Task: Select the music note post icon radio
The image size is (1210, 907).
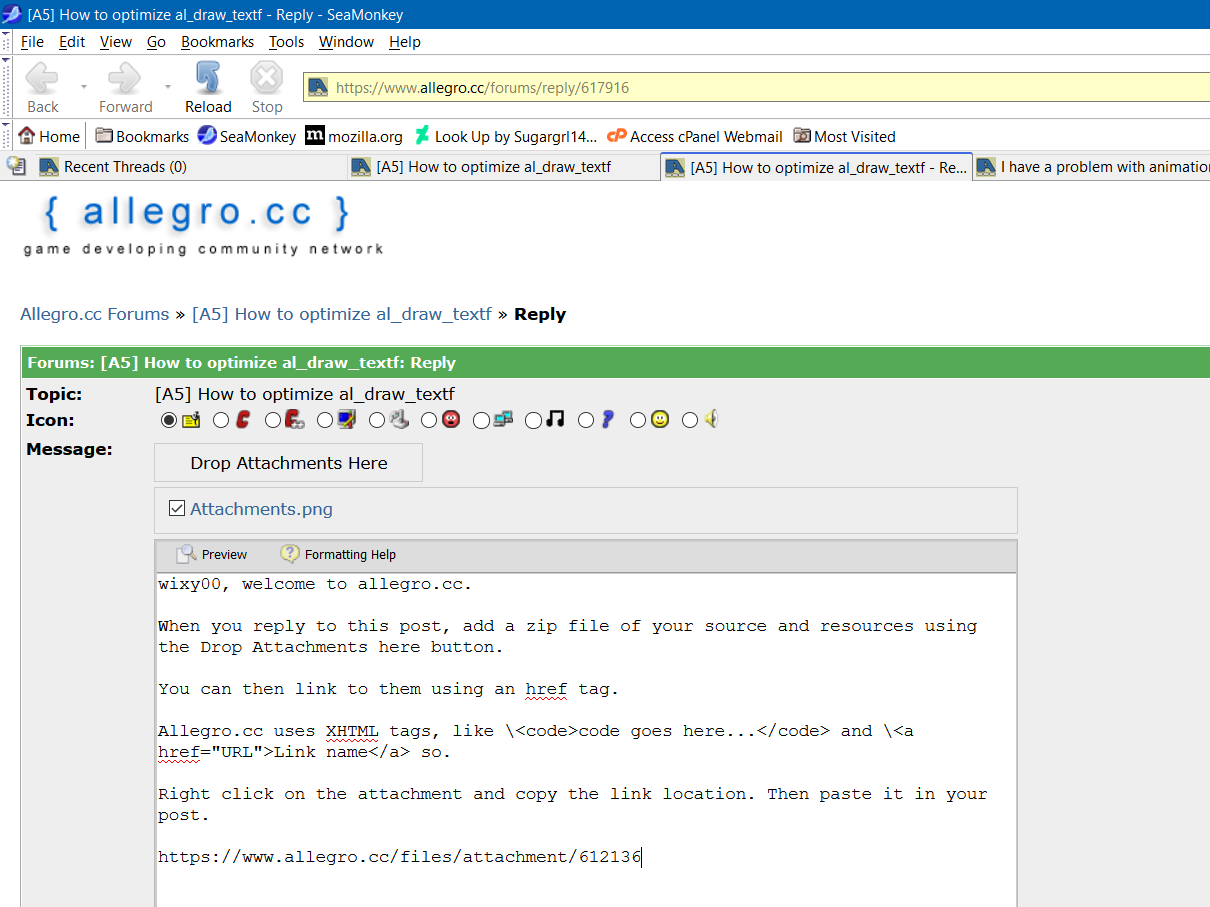Action: pyautogui.click(x=533, y=420)
